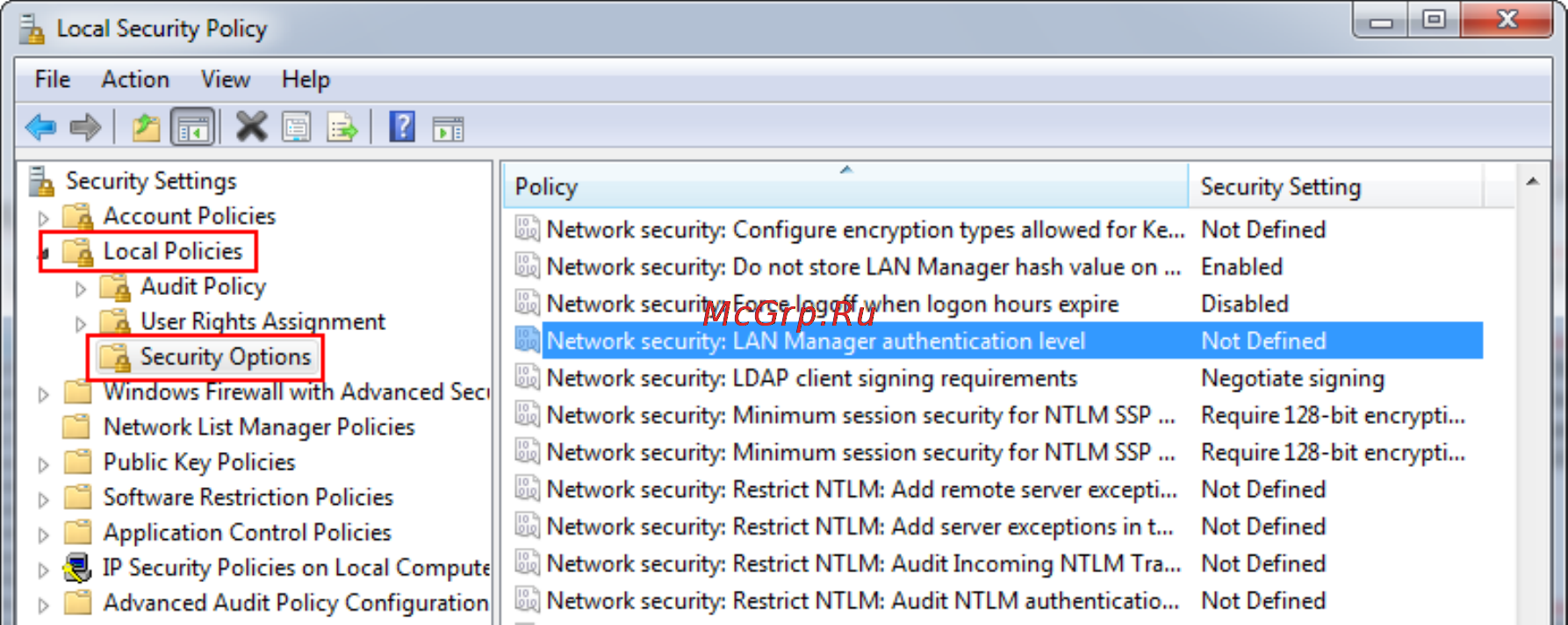This screenshot has height=625, width=1568.
Task: Click the scrollbar up arrow
Action: (x=1532, y=182)
